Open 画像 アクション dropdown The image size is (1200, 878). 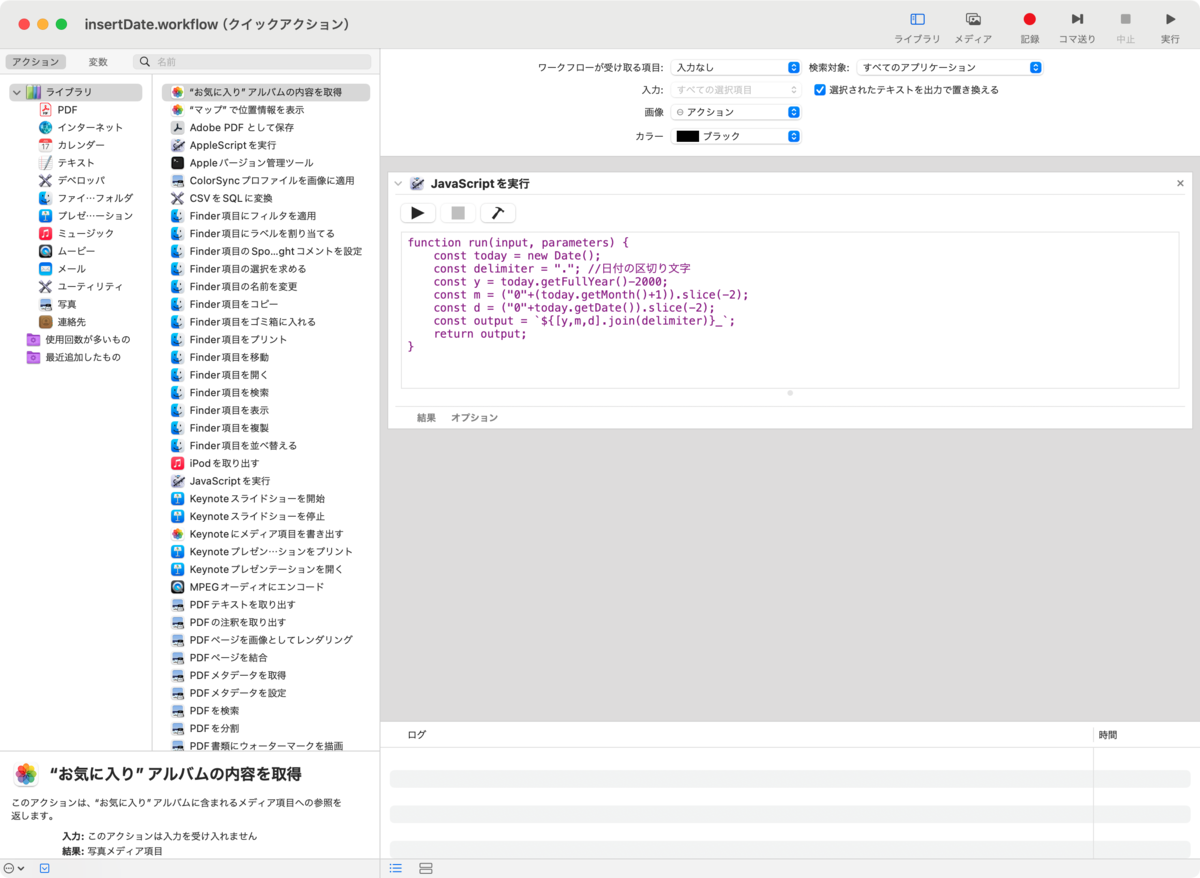(x=735, y=112)
